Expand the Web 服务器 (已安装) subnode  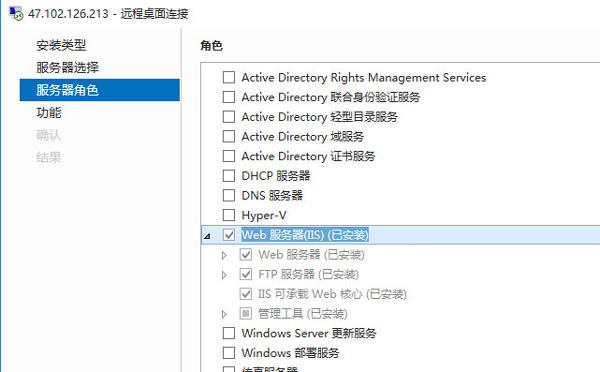click(224, 255)
